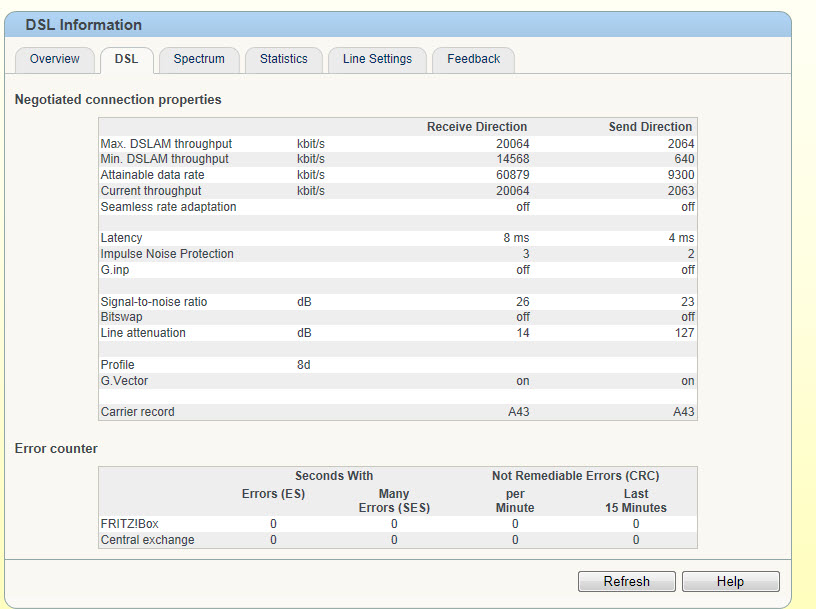Switch to the Overview tab
Viewport: 816px width, 609px height.
coord(54,59)
